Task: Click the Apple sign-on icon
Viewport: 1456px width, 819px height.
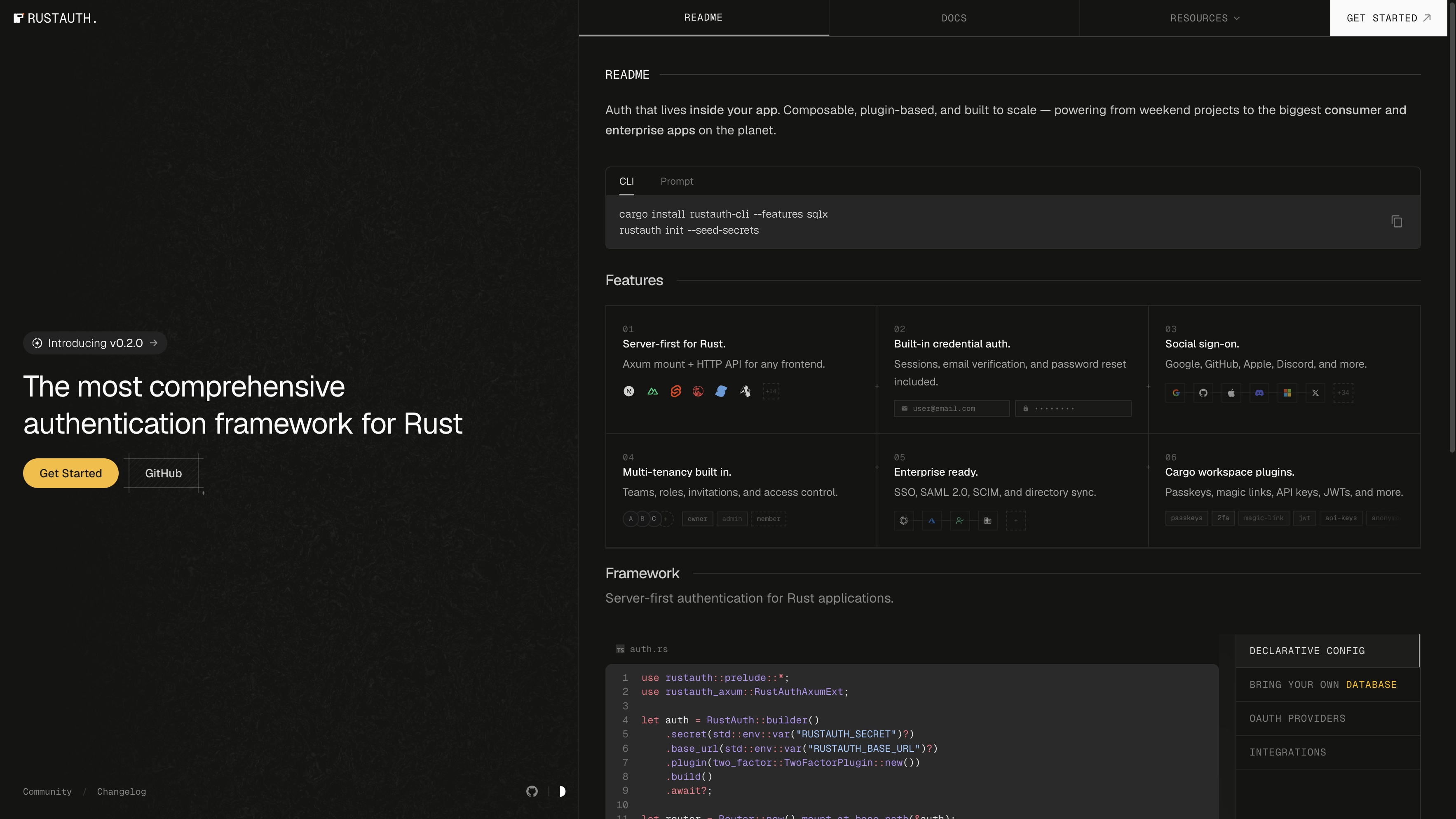Action: click(x=1231, y=393)
